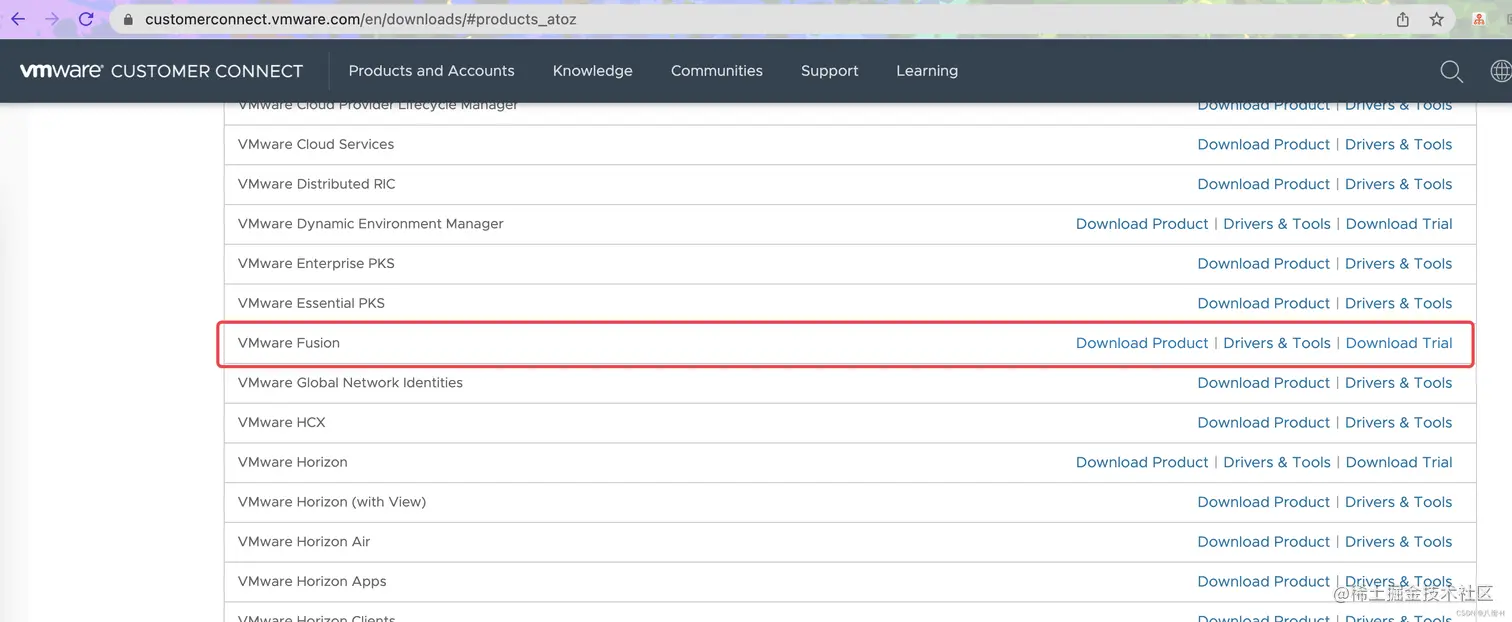This screenshot has height=622, width=1512.
Task: Click the VMware Horizon product name
Action: click(x=293, y=462)
